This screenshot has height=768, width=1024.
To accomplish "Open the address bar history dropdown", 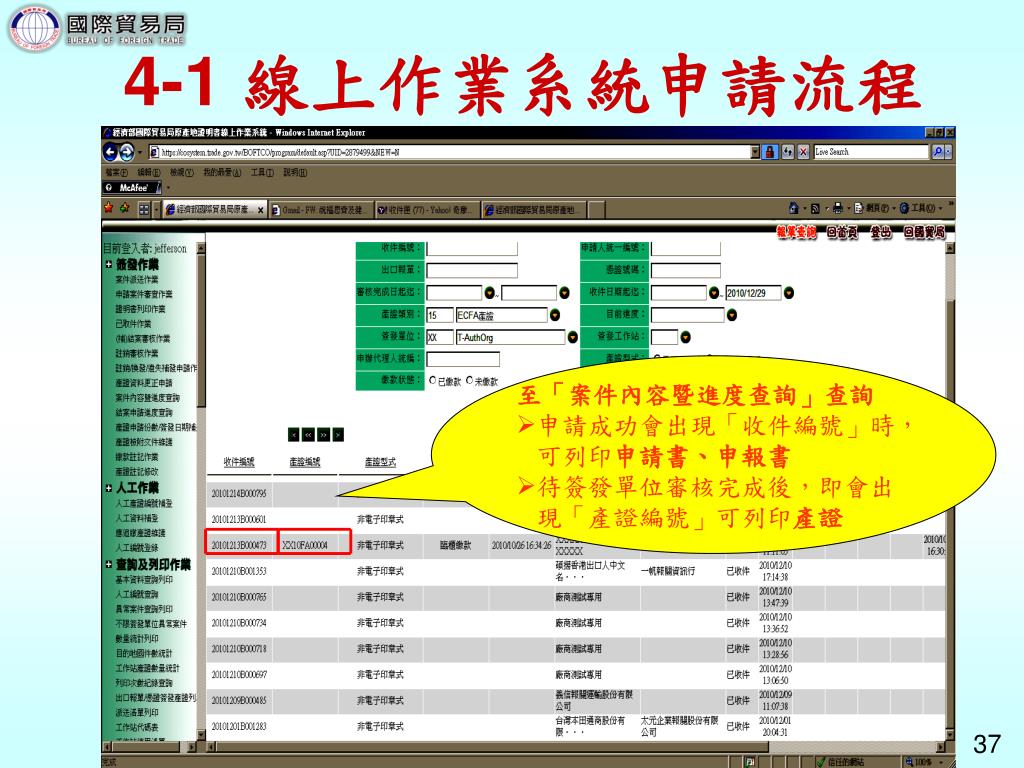I will tap(755, 152).
